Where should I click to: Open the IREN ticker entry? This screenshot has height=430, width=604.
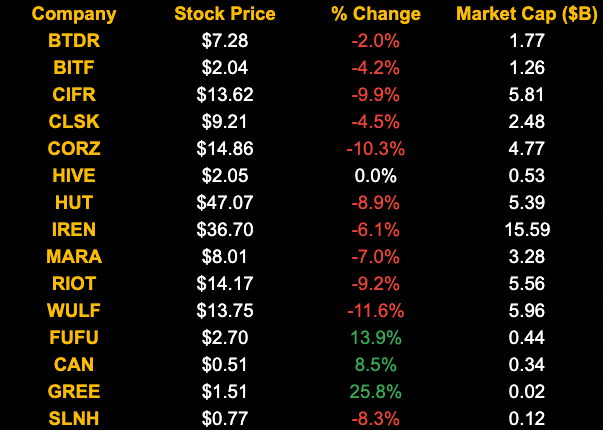74,230
